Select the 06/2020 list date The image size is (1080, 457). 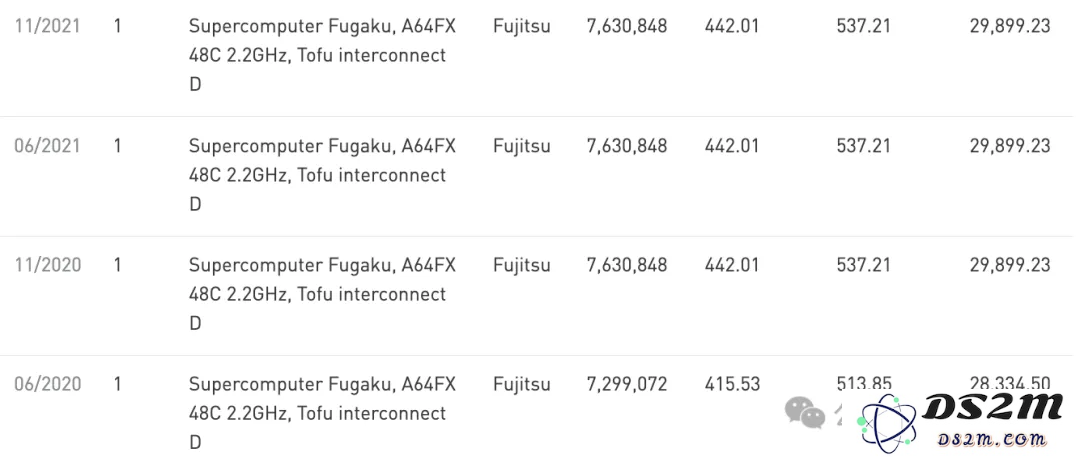(48, 384)
